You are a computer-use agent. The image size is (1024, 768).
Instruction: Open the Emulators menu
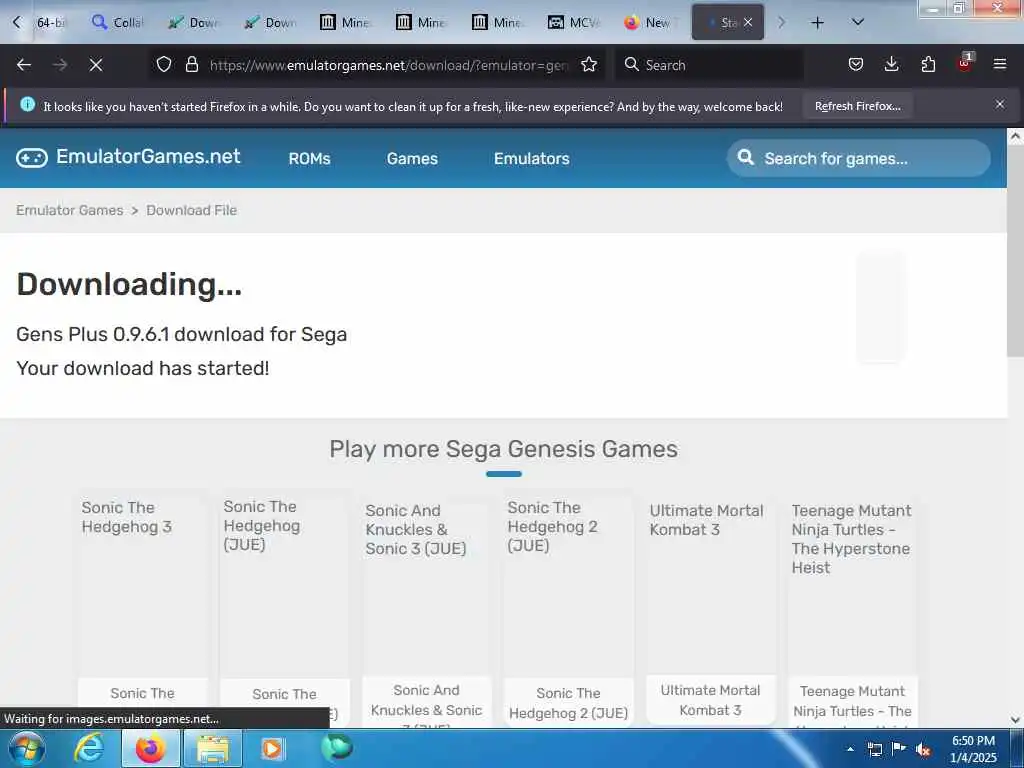pyautogui.click(x=532, y=159)
